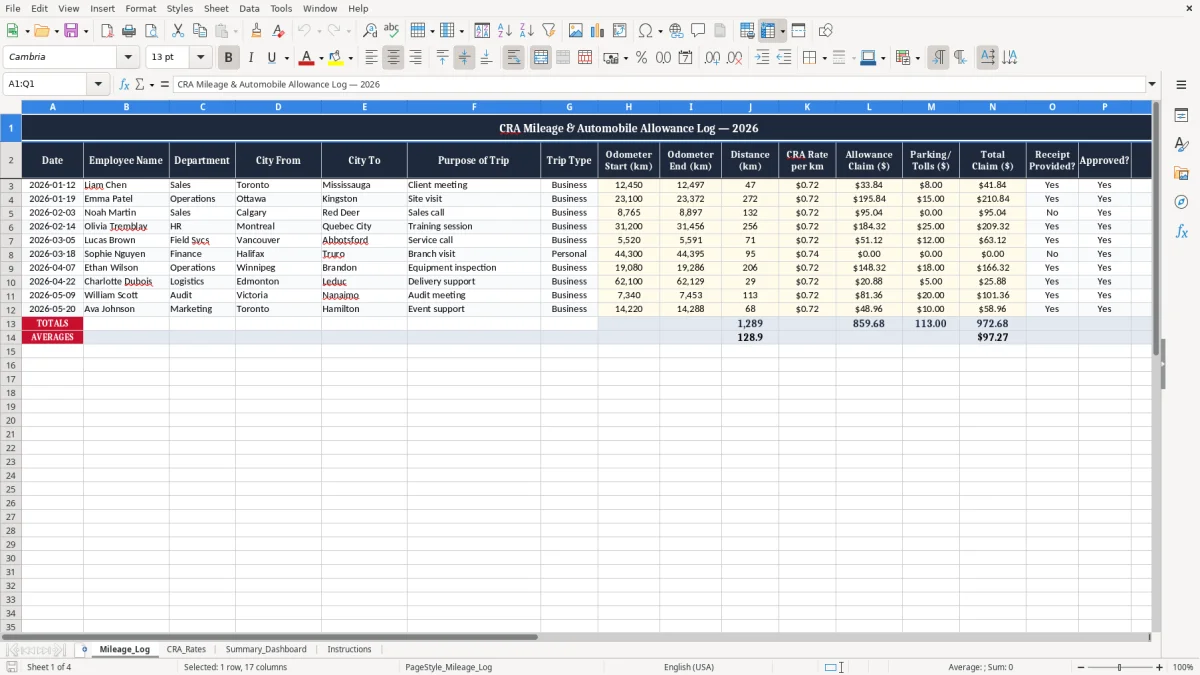Open the Data menu

[x=249, y=8]
